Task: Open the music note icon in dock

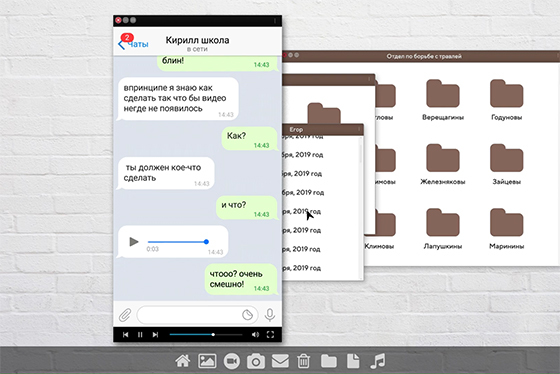Action: [378, 361]
